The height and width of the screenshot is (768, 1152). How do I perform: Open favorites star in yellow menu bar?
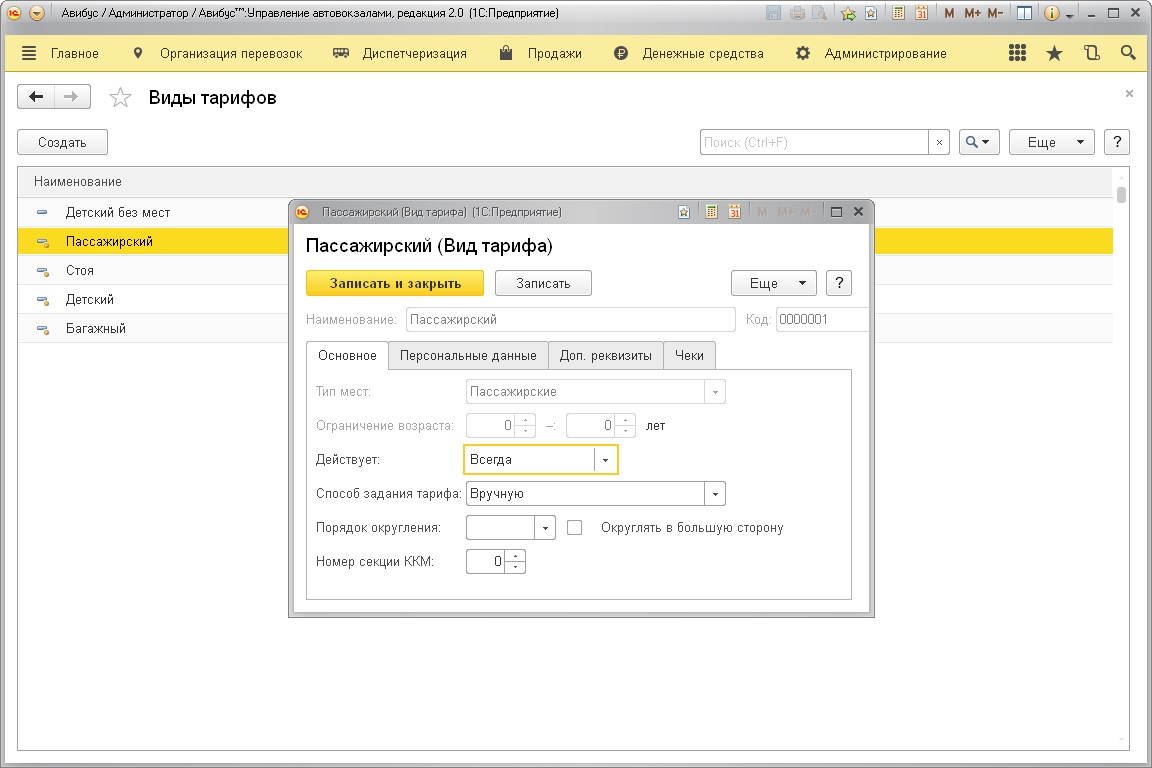point(1054,53)
